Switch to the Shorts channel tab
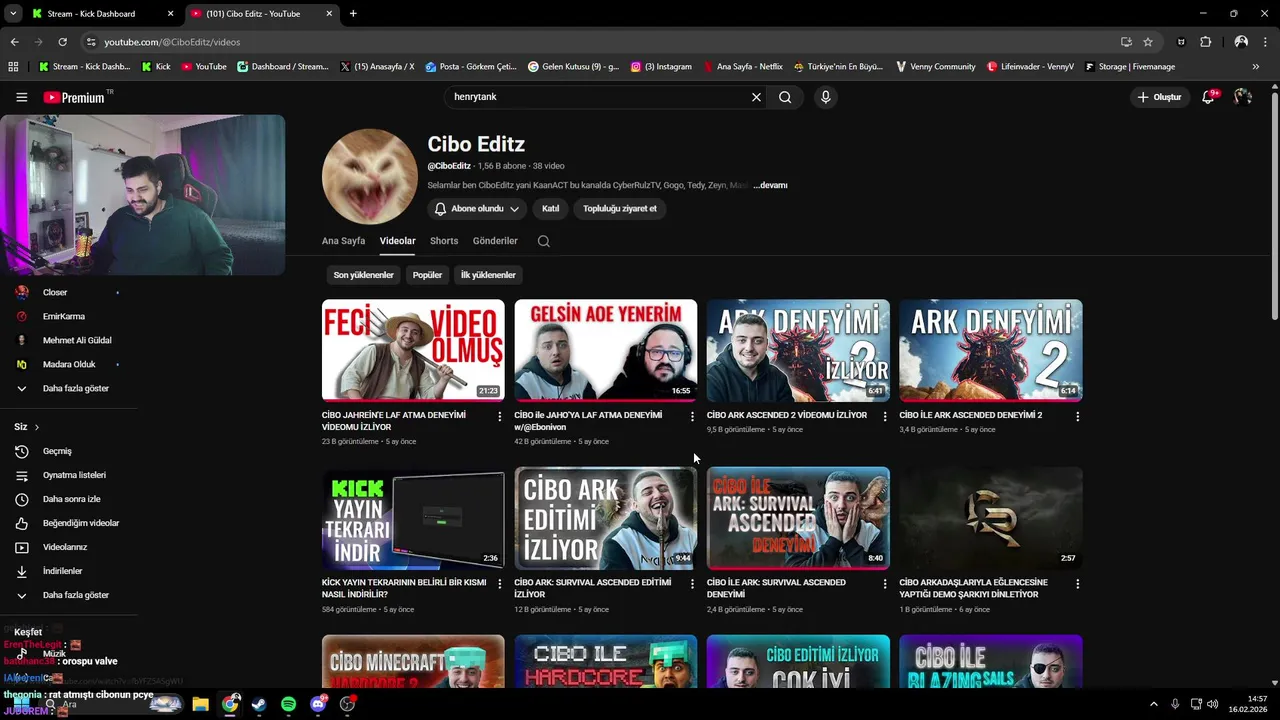 (x=444, y=241)
